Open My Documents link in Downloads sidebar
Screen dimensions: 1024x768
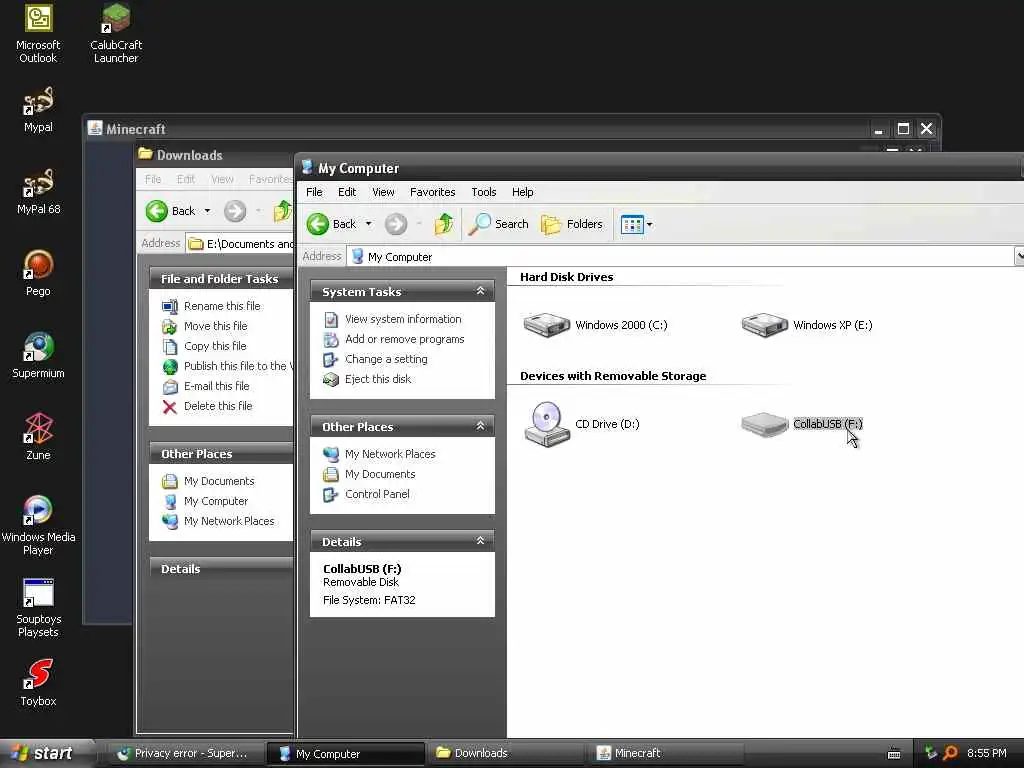point(219,481)
